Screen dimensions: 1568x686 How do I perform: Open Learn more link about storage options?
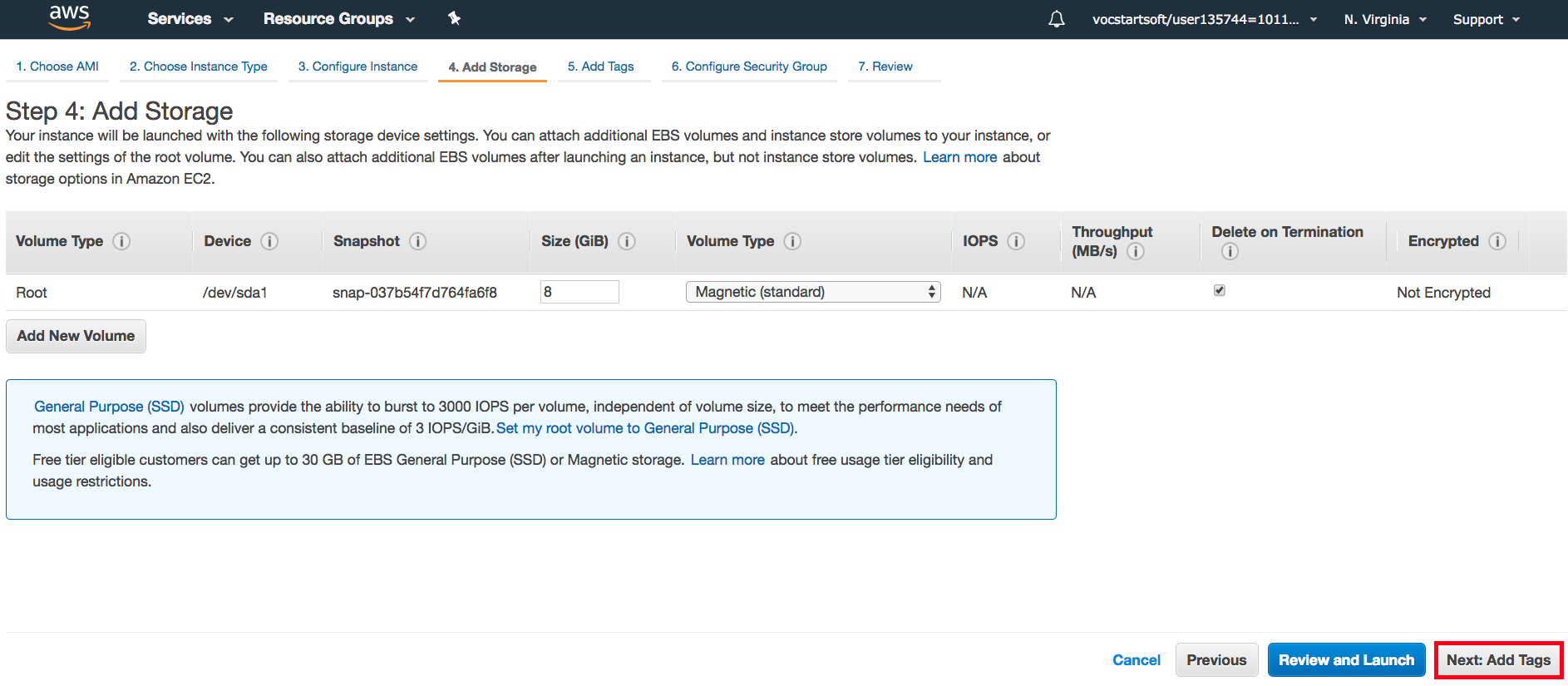coord(959,157)
